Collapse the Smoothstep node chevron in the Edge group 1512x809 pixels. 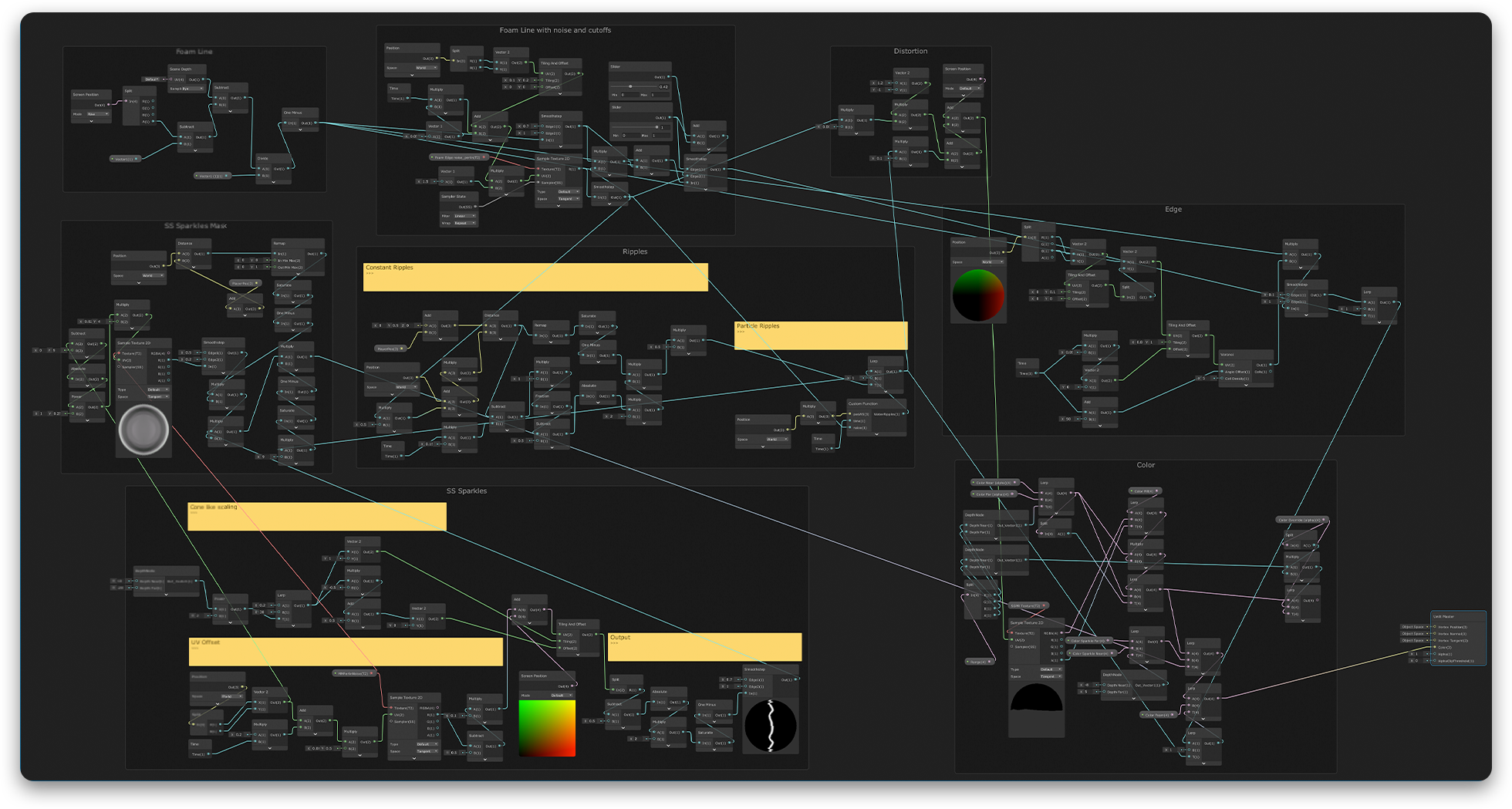tap(1306, 315)
